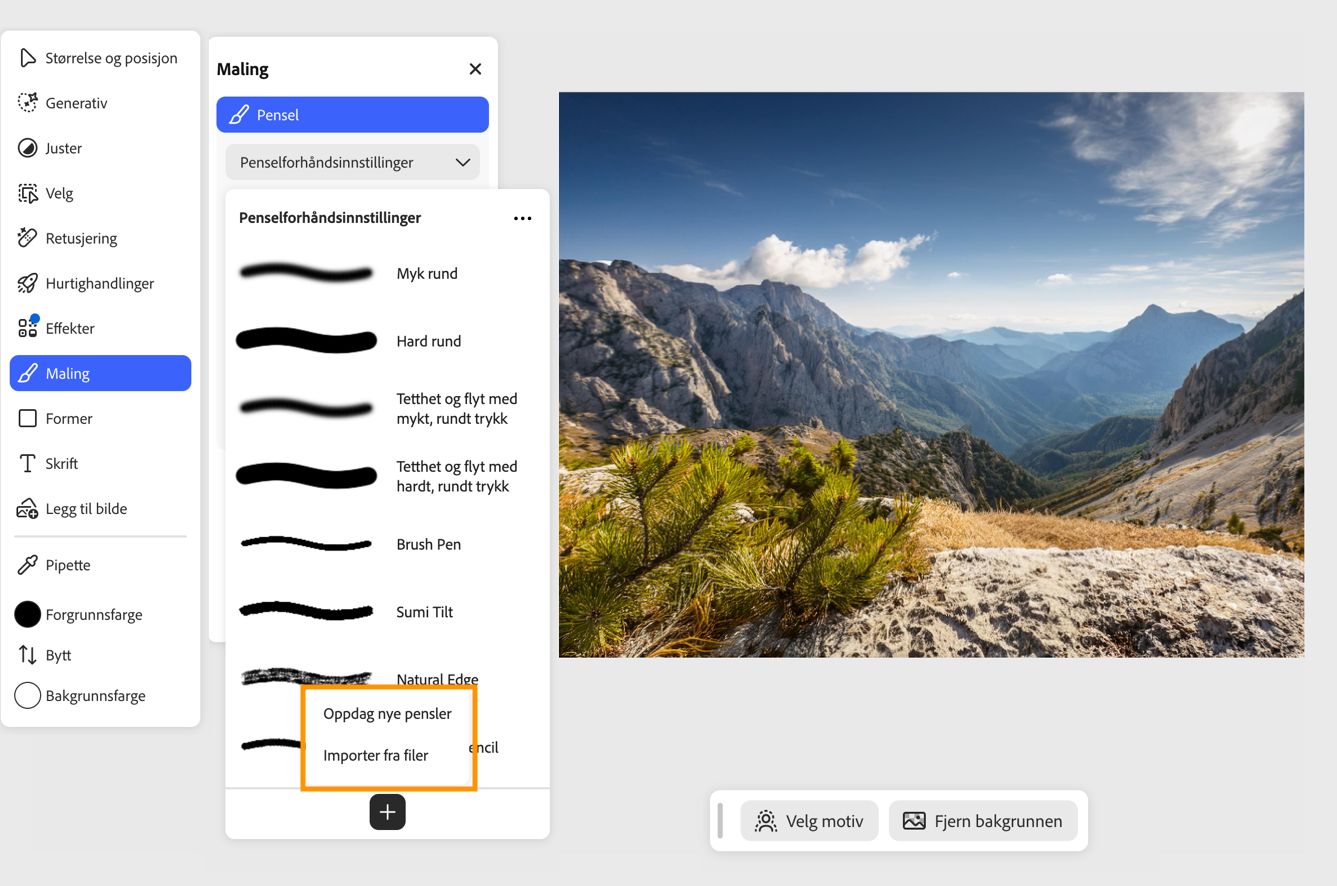
Task: Select the Pipette tool
Action: [65, 564]
